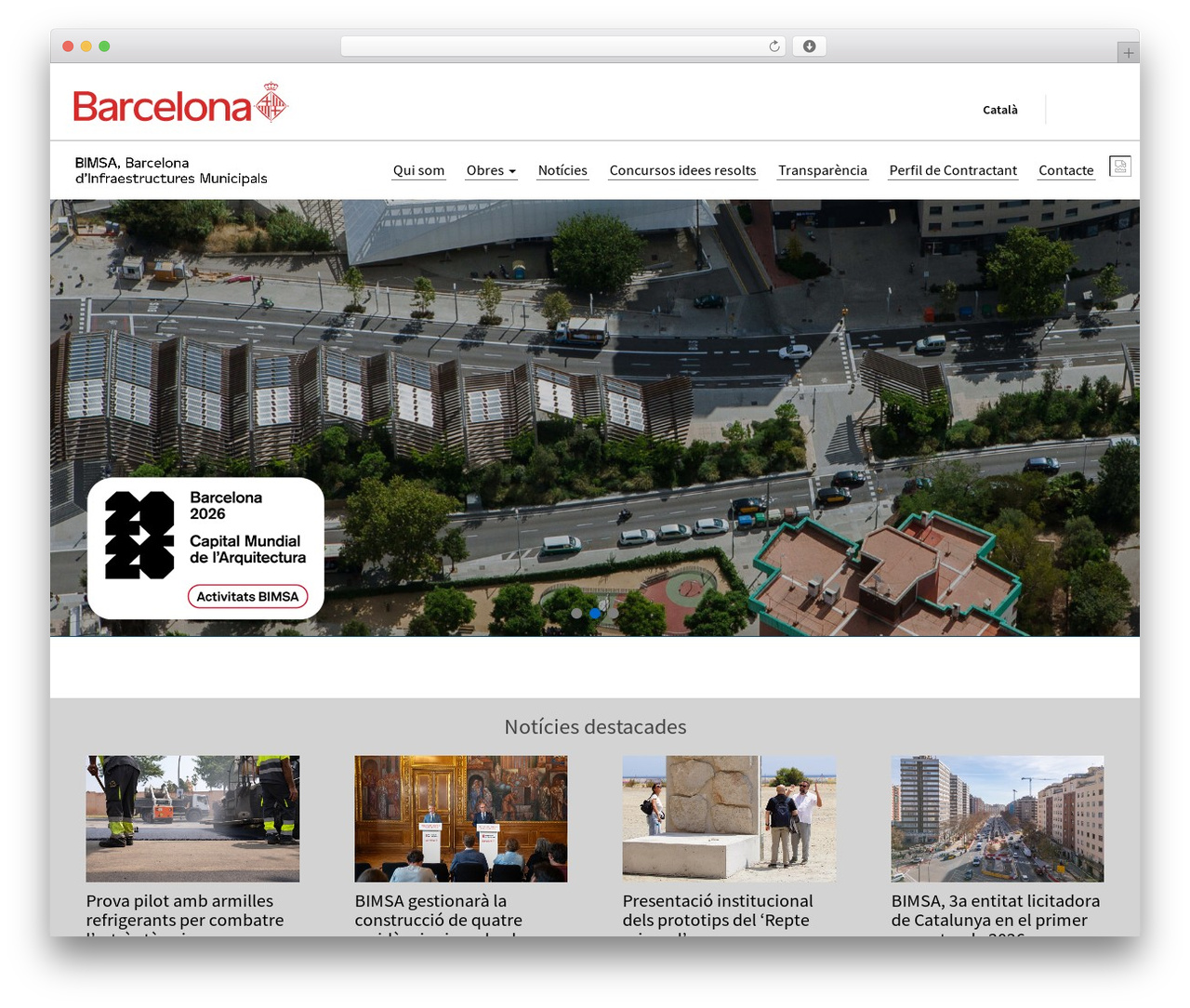
Task: Click the browser address bar
Action: 562,46
